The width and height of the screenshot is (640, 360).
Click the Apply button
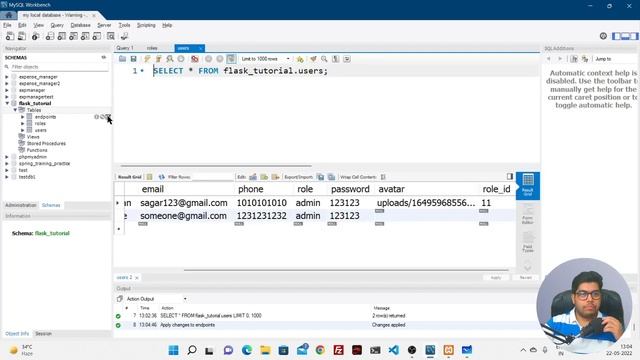click(496, 278)
